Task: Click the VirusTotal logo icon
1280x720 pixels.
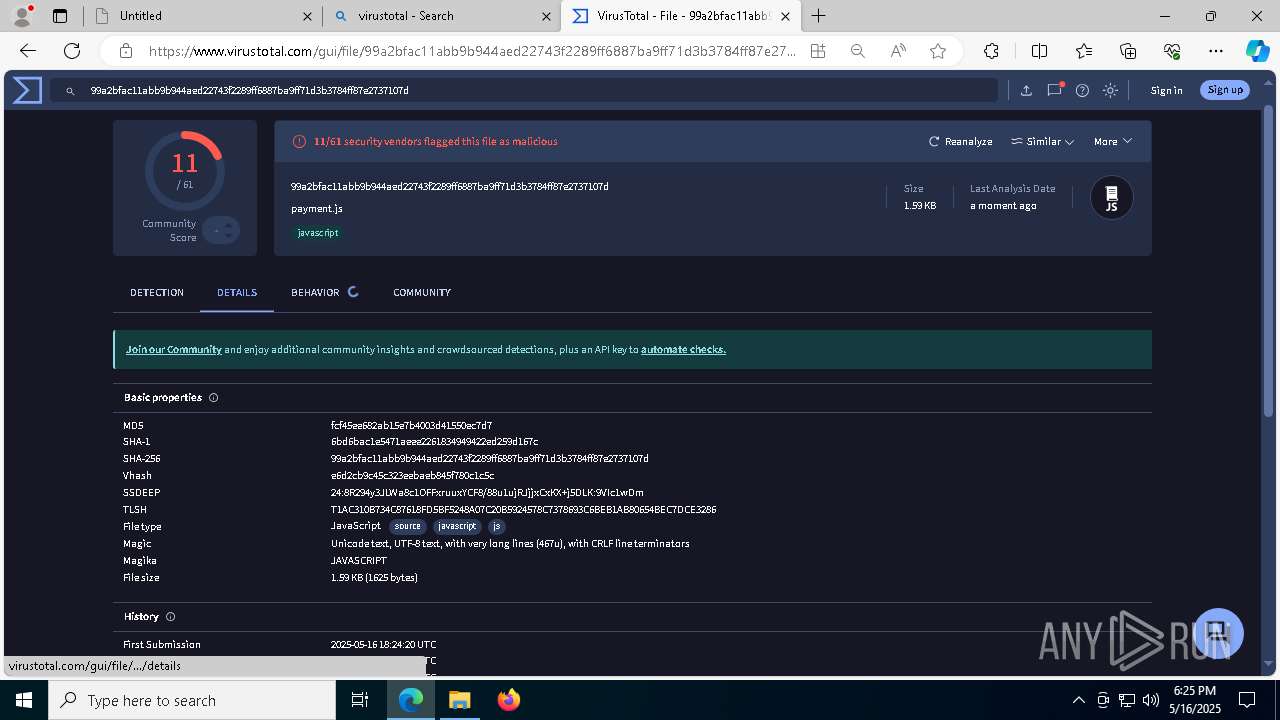Action: (x=27, y=91)
